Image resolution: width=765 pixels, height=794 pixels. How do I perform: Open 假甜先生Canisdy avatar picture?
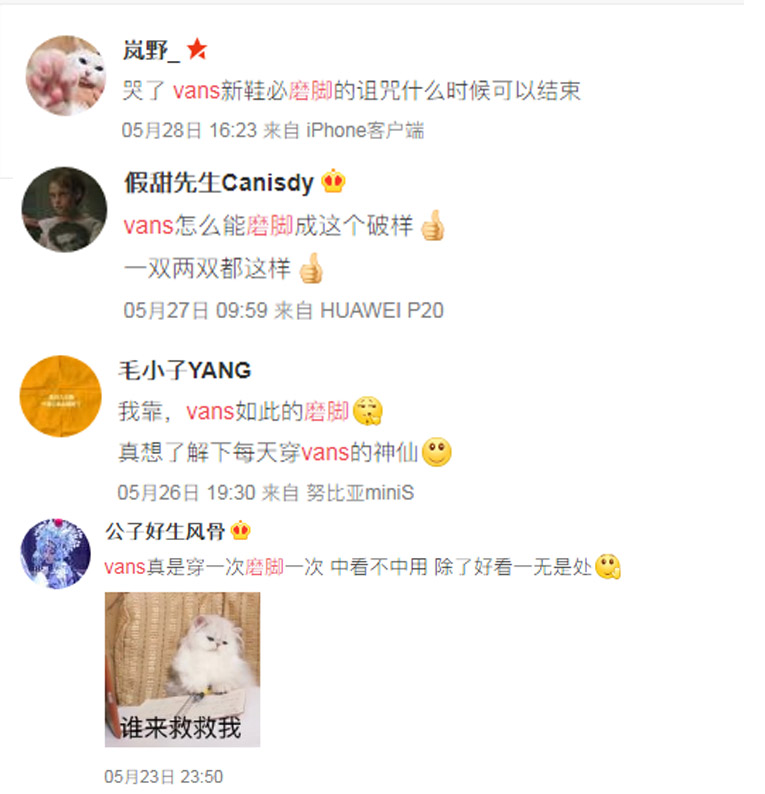tap(64, 209)
